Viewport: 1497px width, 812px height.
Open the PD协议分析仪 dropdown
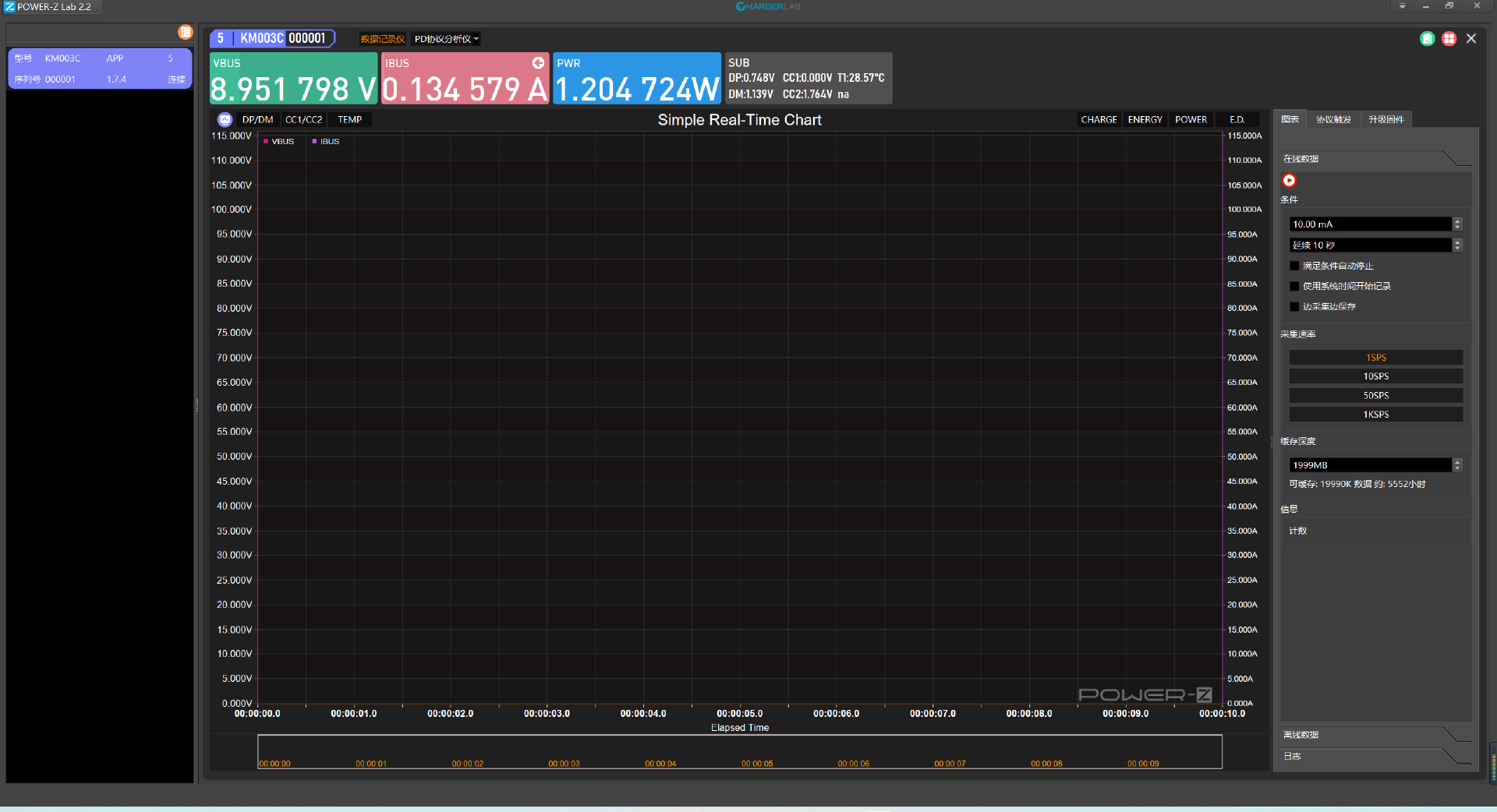(447, 39)
